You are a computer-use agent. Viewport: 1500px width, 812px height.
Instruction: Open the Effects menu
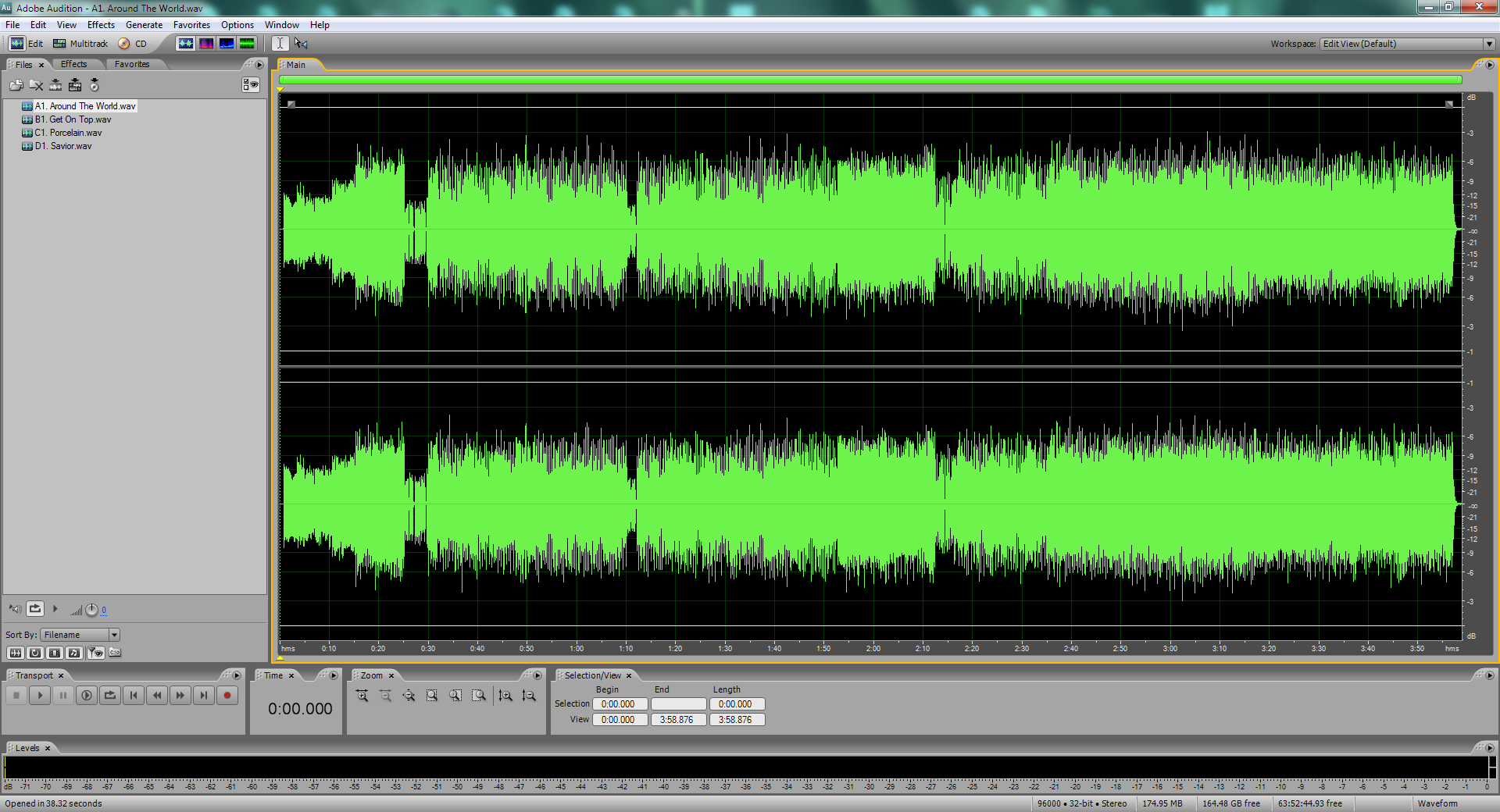pos(101,25)
